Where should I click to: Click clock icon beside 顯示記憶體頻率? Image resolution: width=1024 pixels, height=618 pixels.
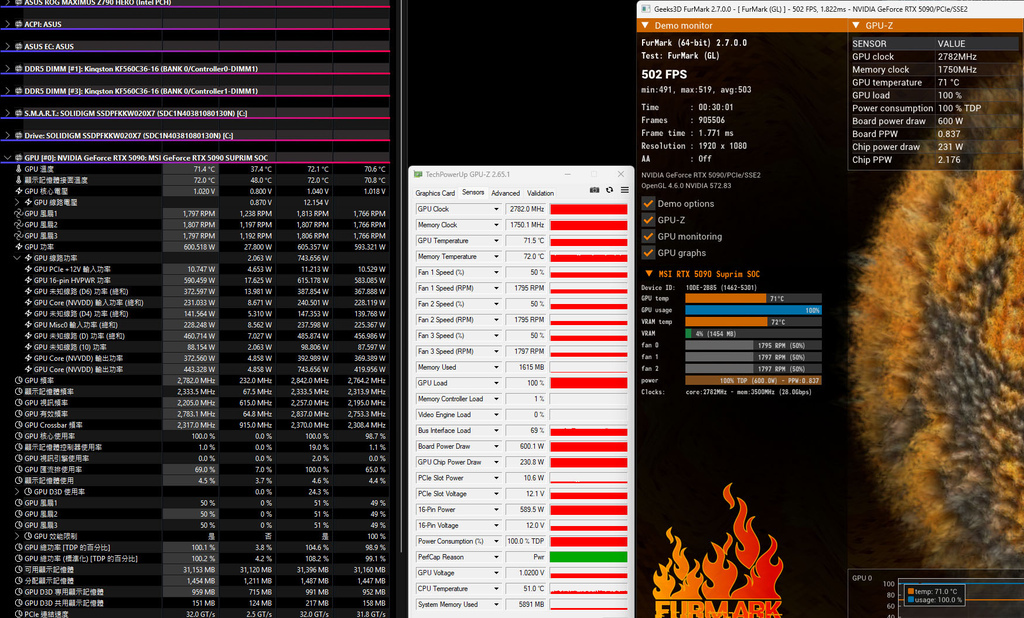18,391
